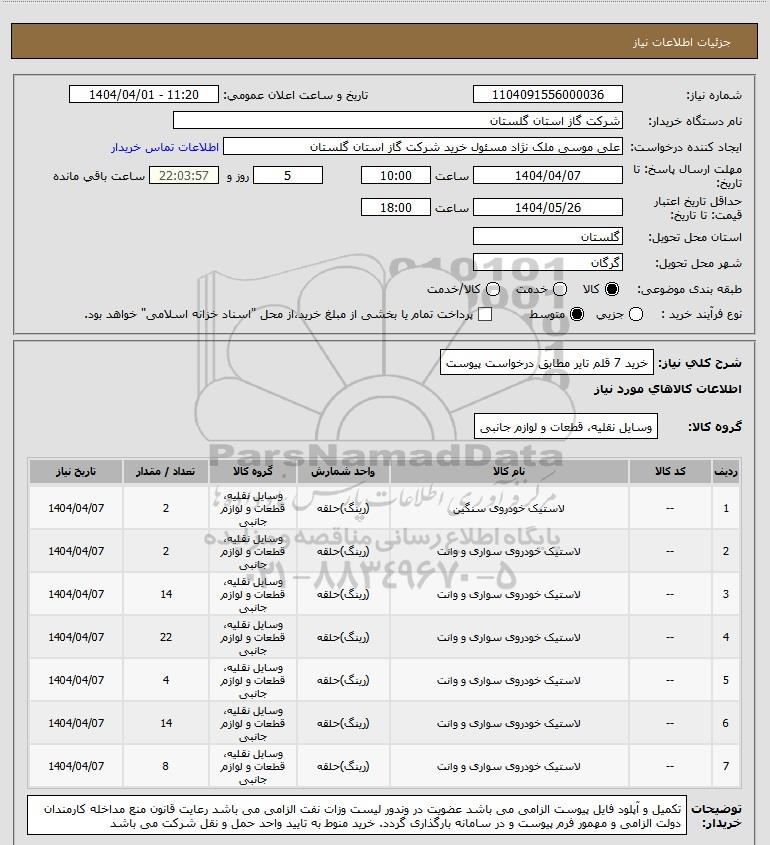
Task: Click row number 5 cell
Action: click(726, 681)
